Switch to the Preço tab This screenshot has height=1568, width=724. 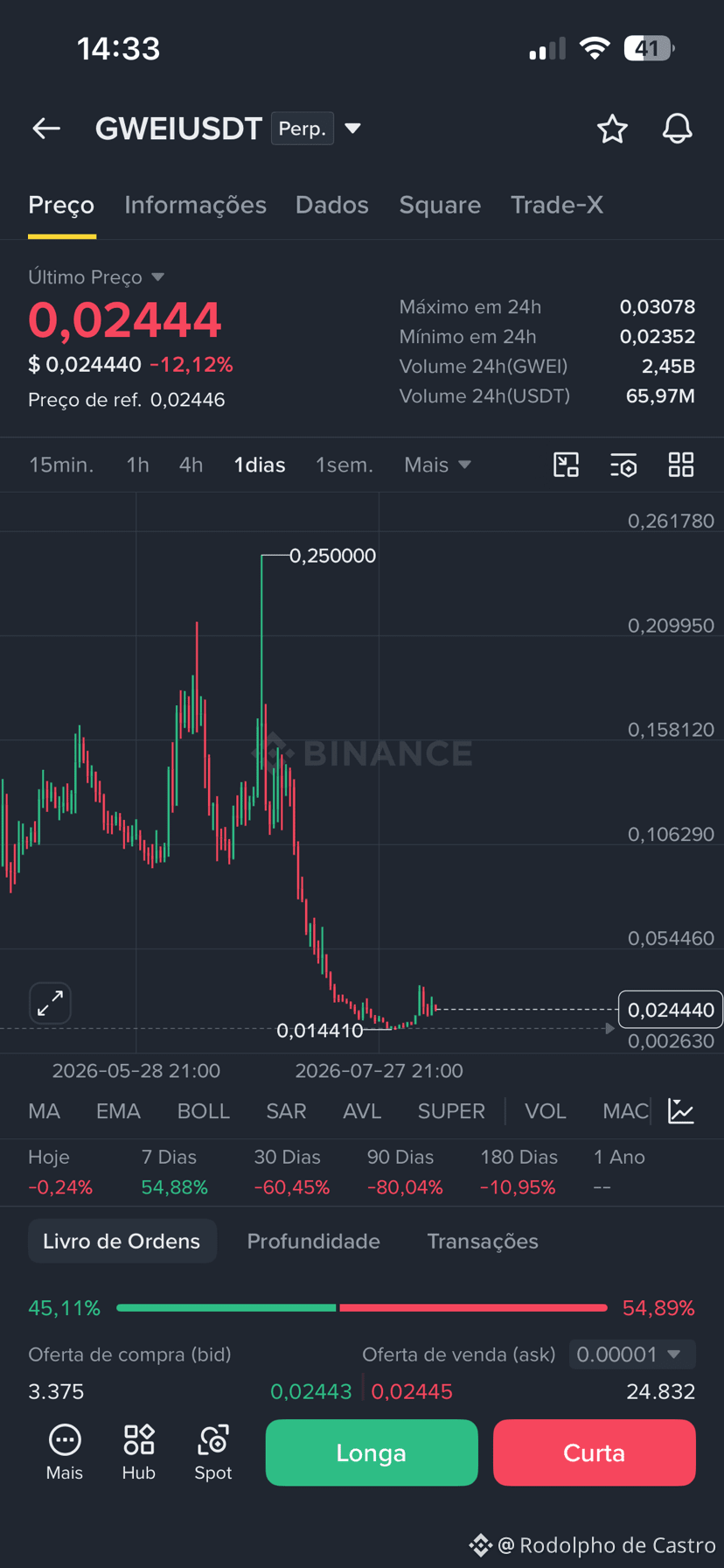(x=61, y=205)
